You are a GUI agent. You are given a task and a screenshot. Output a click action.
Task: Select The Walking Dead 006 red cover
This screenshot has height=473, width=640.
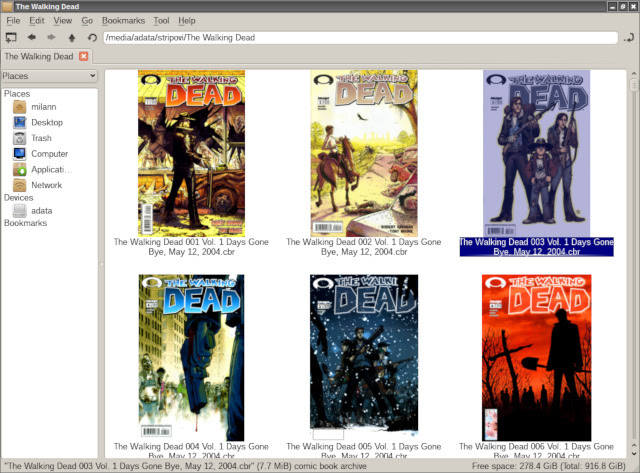point(535,357)
